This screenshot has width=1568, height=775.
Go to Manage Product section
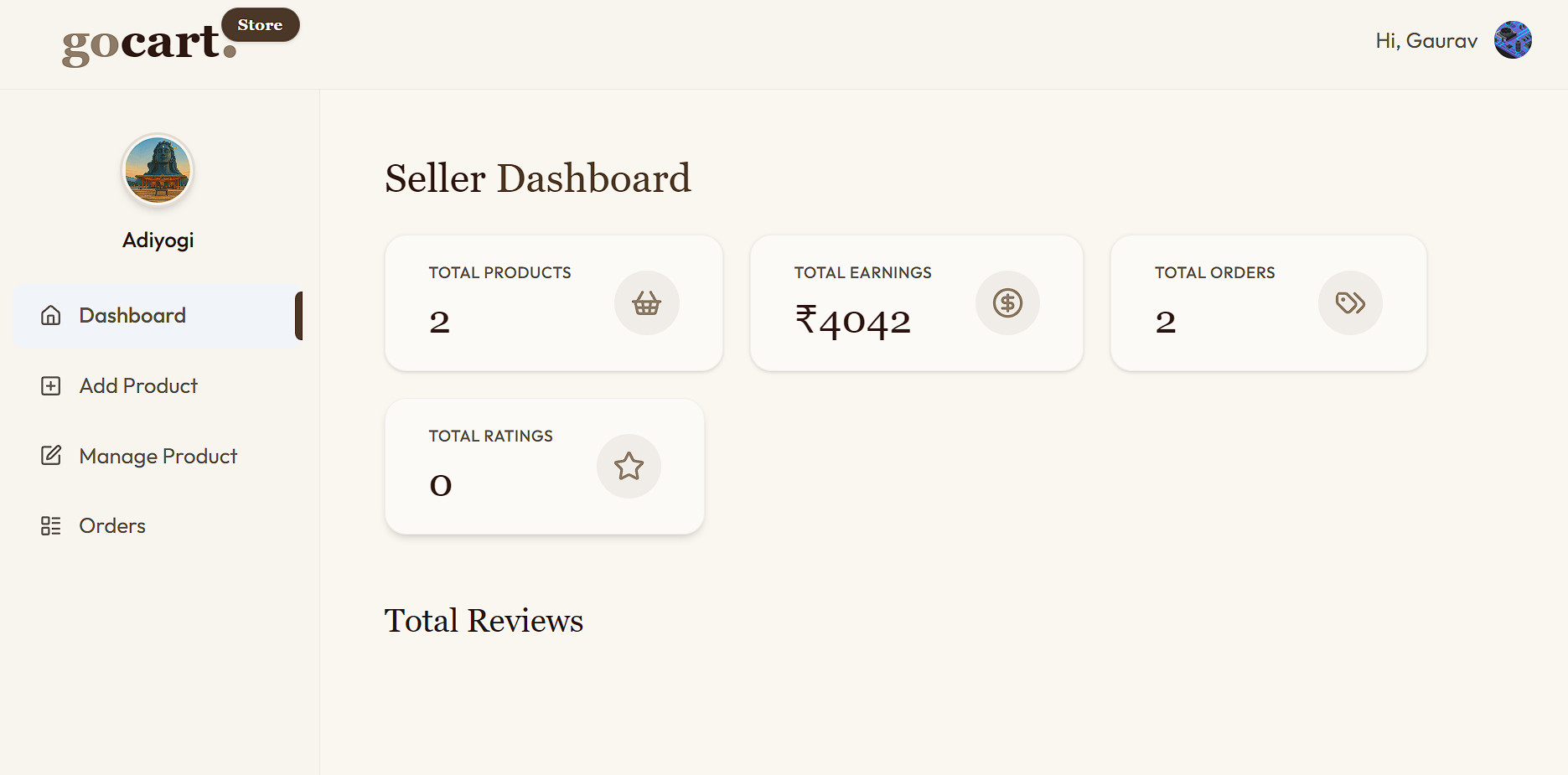158,456
